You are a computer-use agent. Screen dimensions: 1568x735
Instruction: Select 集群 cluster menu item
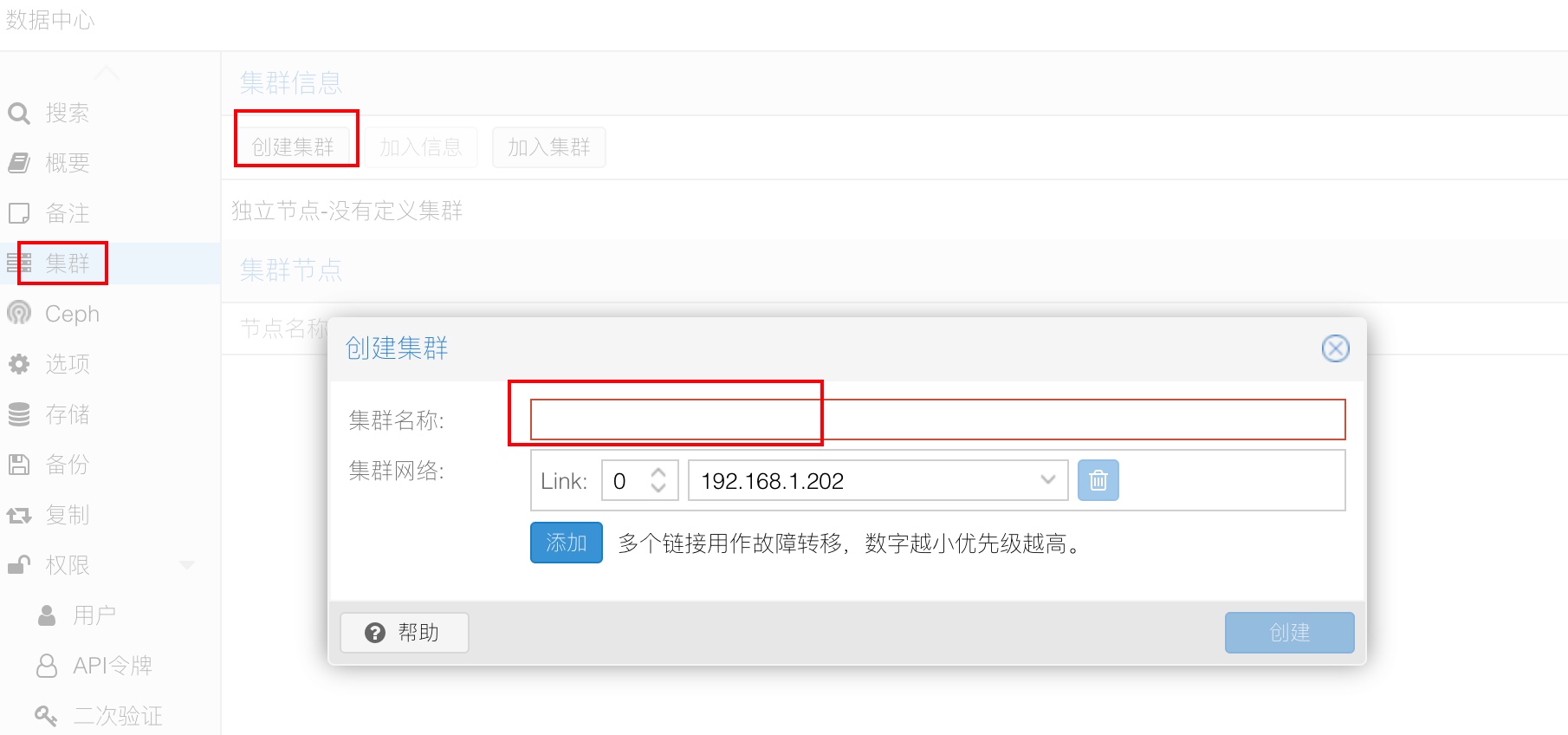tap(66, 263)
